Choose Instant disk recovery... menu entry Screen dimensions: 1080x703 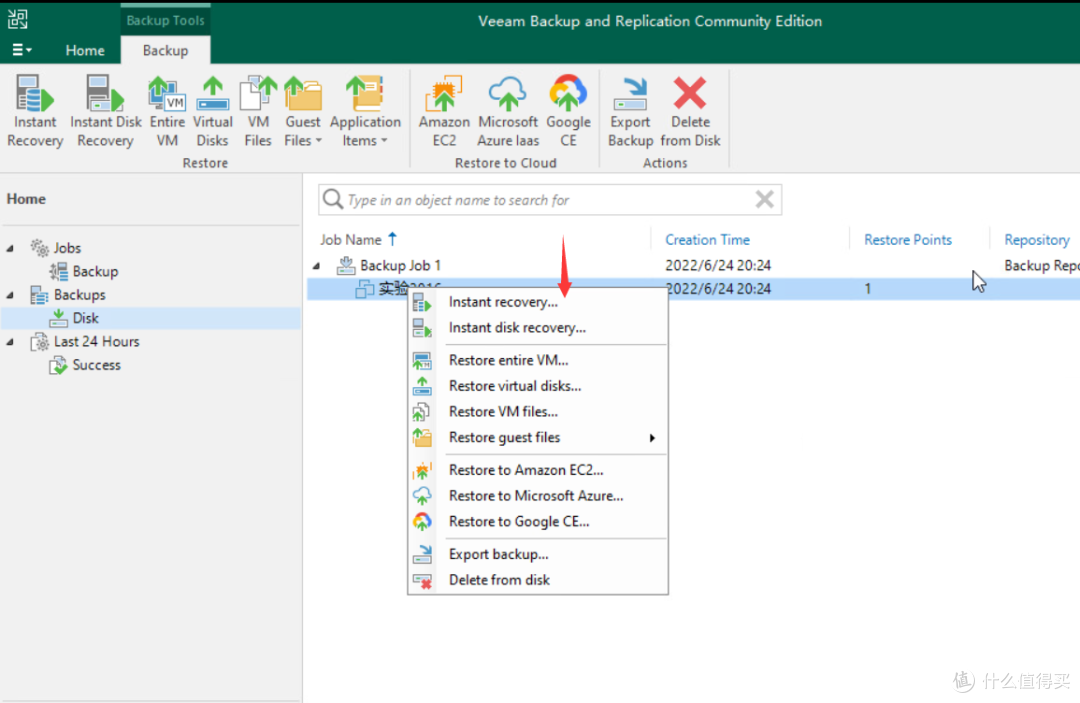click(538, 328)
